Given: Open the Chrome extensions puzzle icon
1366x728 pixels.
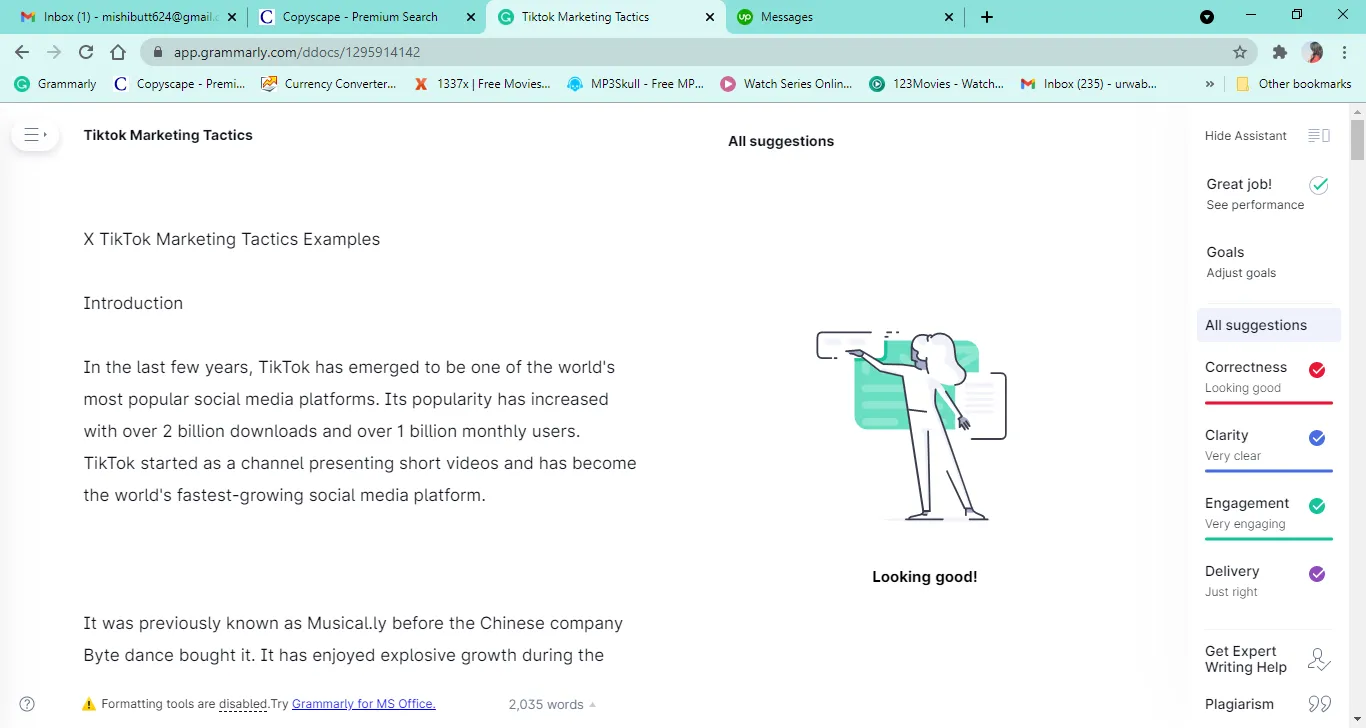Looking at the screenshot, I should tap(1279, 52).
